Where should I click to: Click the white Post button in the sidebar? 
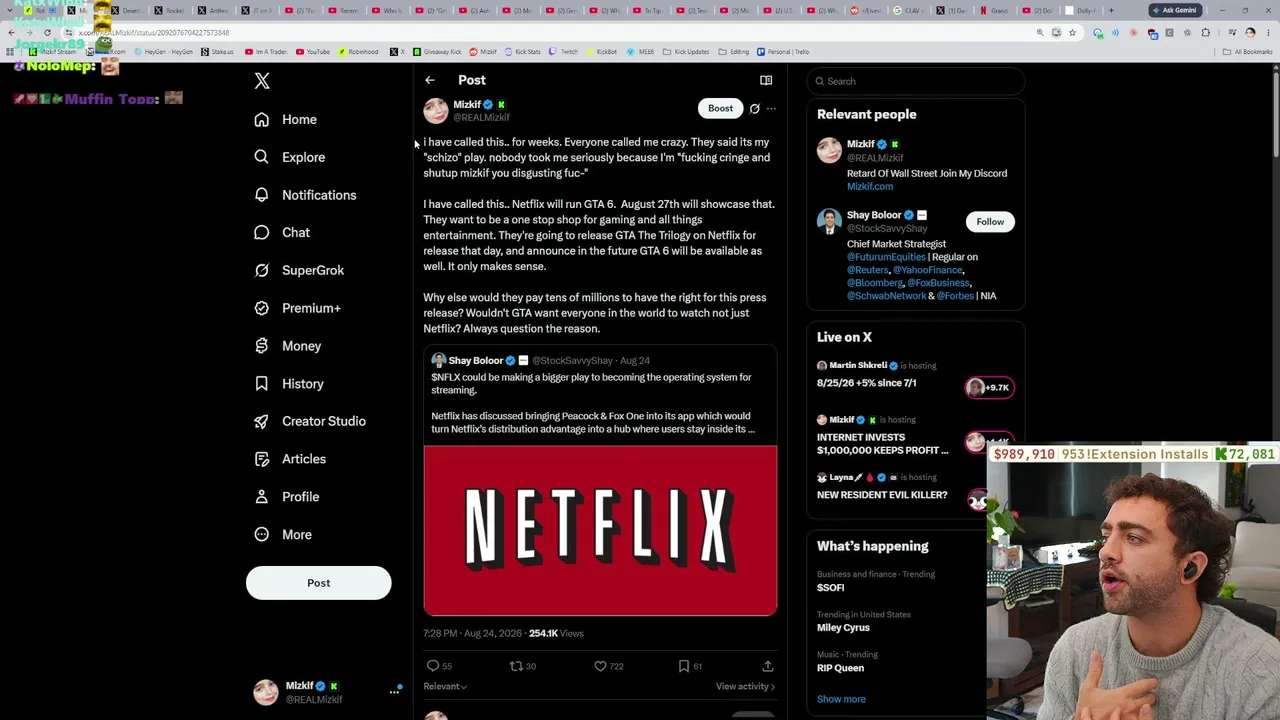pyautogui.click(x=318, y=583)
